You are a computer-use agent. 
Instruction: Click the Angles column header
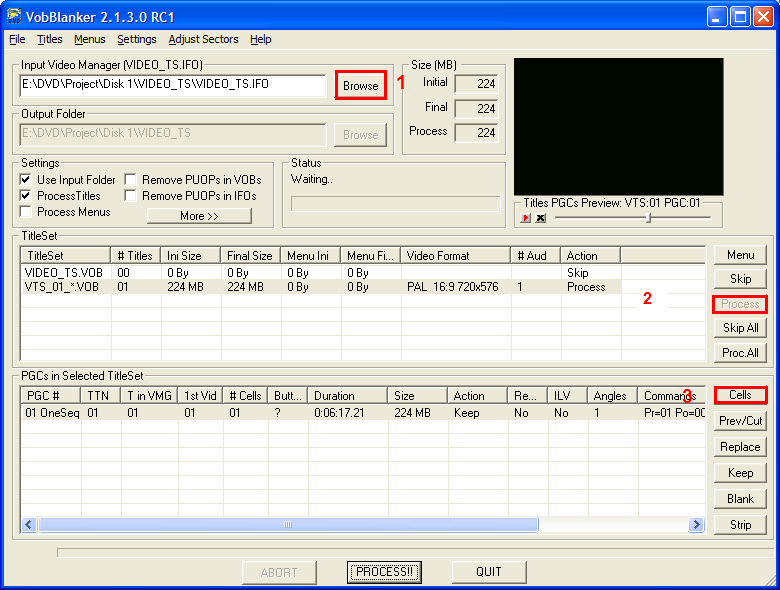613,396
